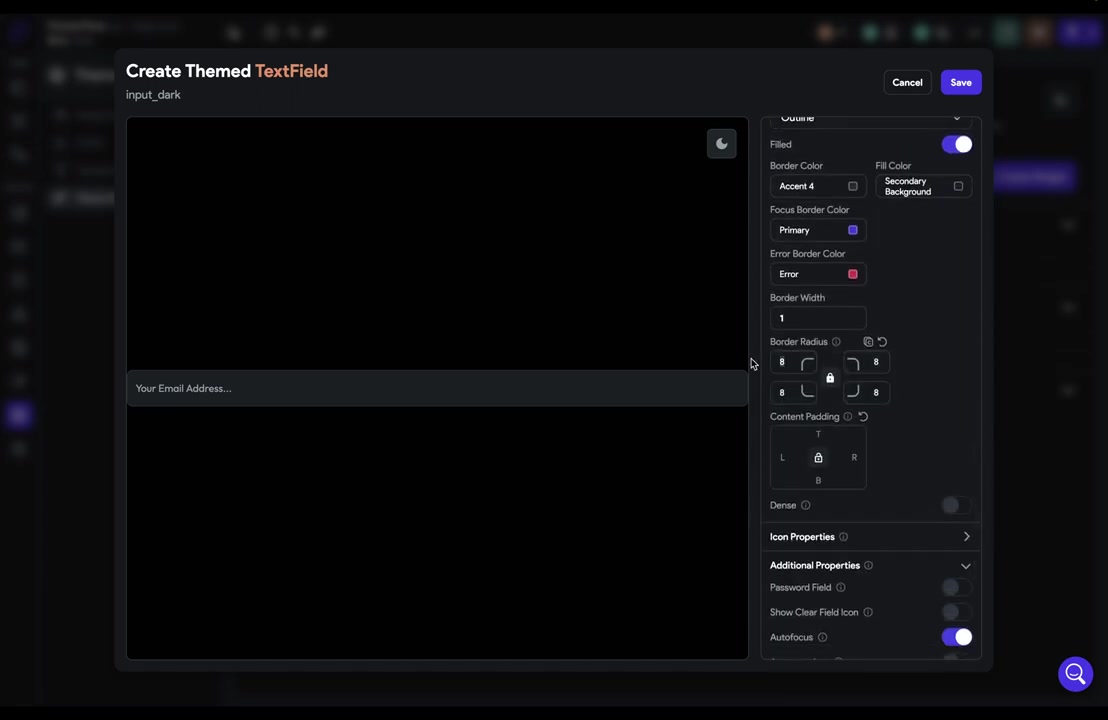Click the Cancel button

(x=907, y=83)
